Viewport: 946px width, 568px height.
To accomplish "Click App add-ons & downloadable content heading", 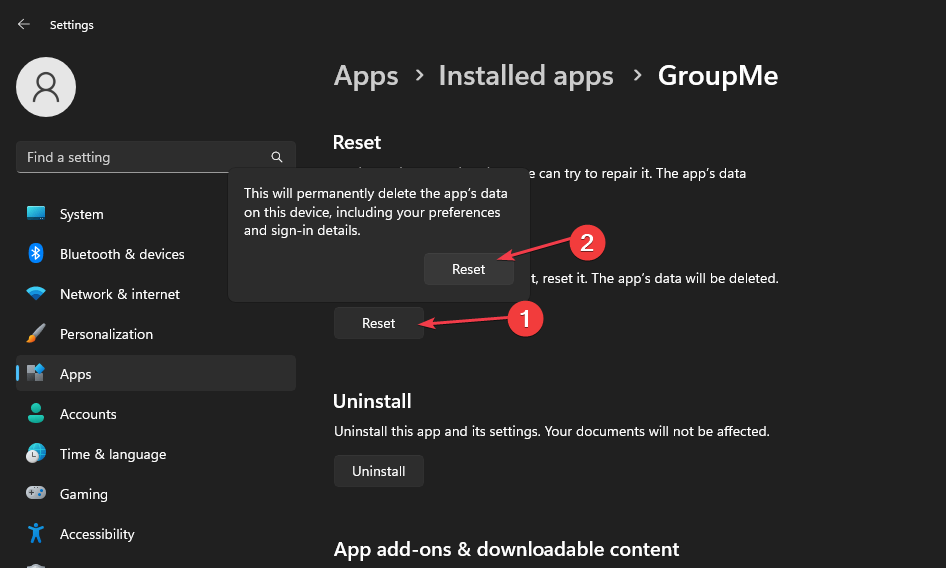I will 506,549.
